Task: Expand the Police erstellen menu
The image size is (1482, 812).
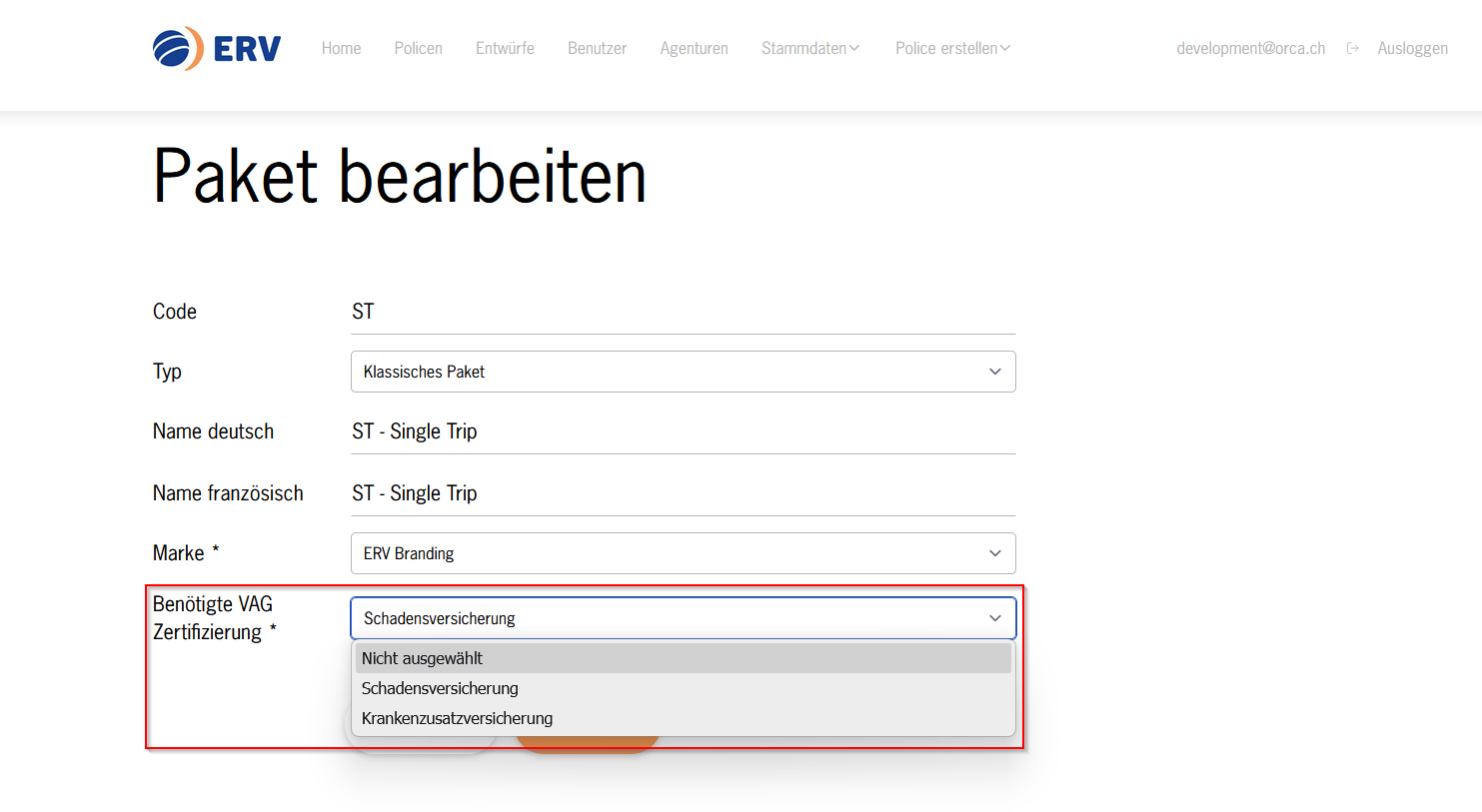Action: point(952,48)
